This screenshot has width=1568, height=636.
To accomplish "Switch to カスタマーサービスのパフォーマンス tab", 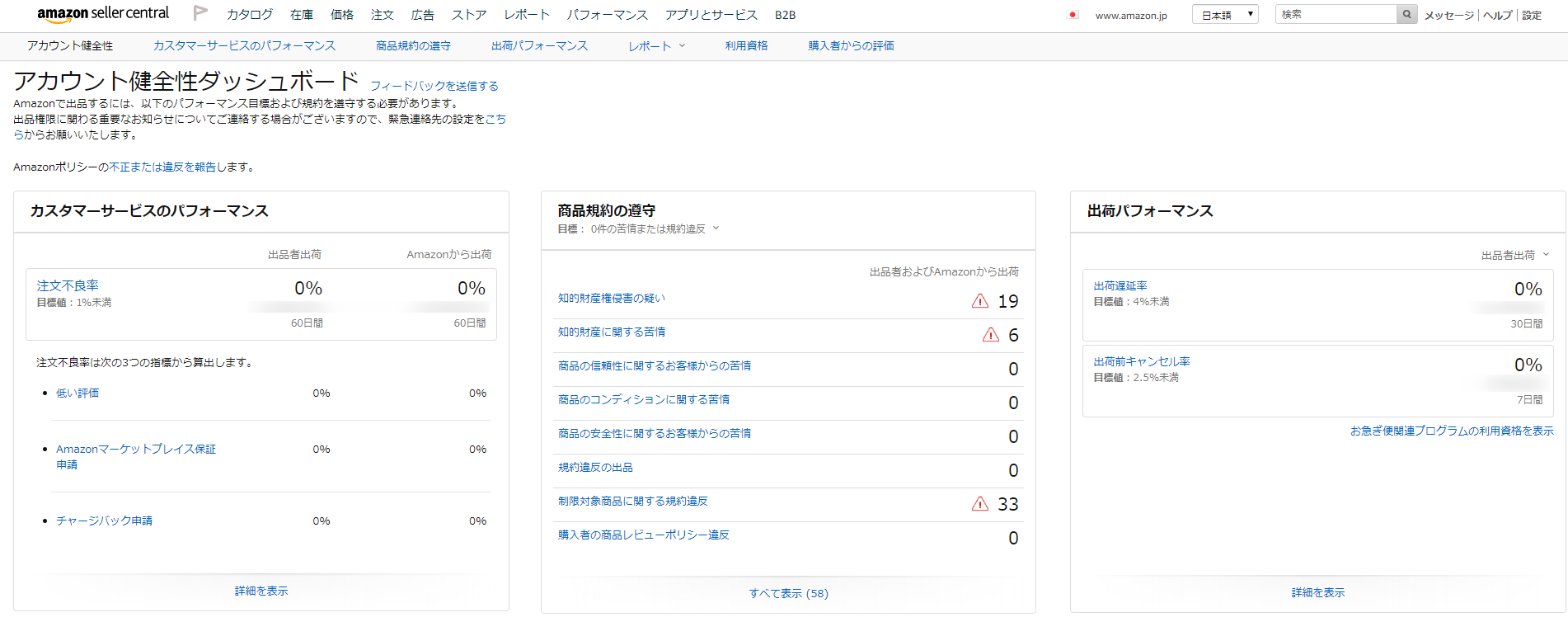I will click(244, 46).
